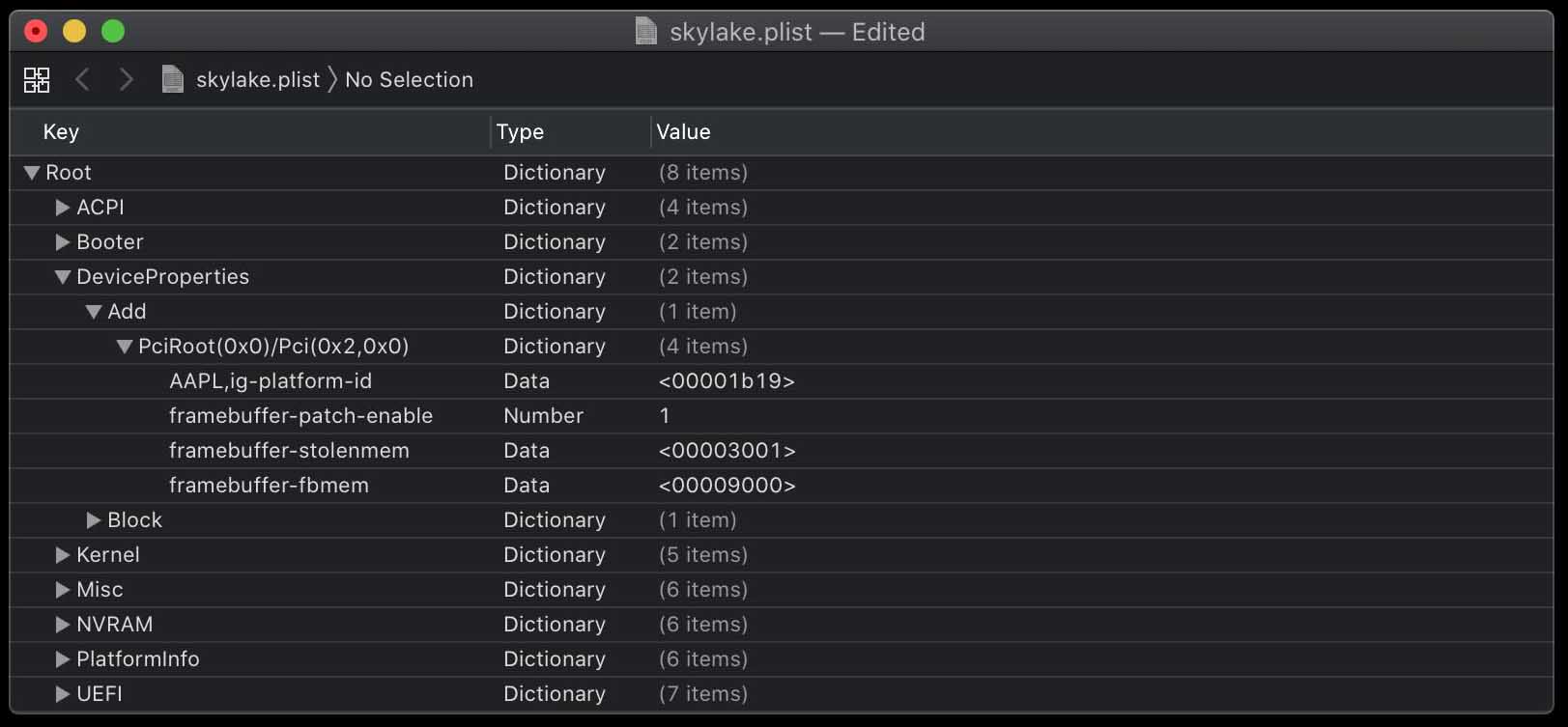
Task: Click the Data type of framebuffer-stolenmem
Action: click(527, 451)
